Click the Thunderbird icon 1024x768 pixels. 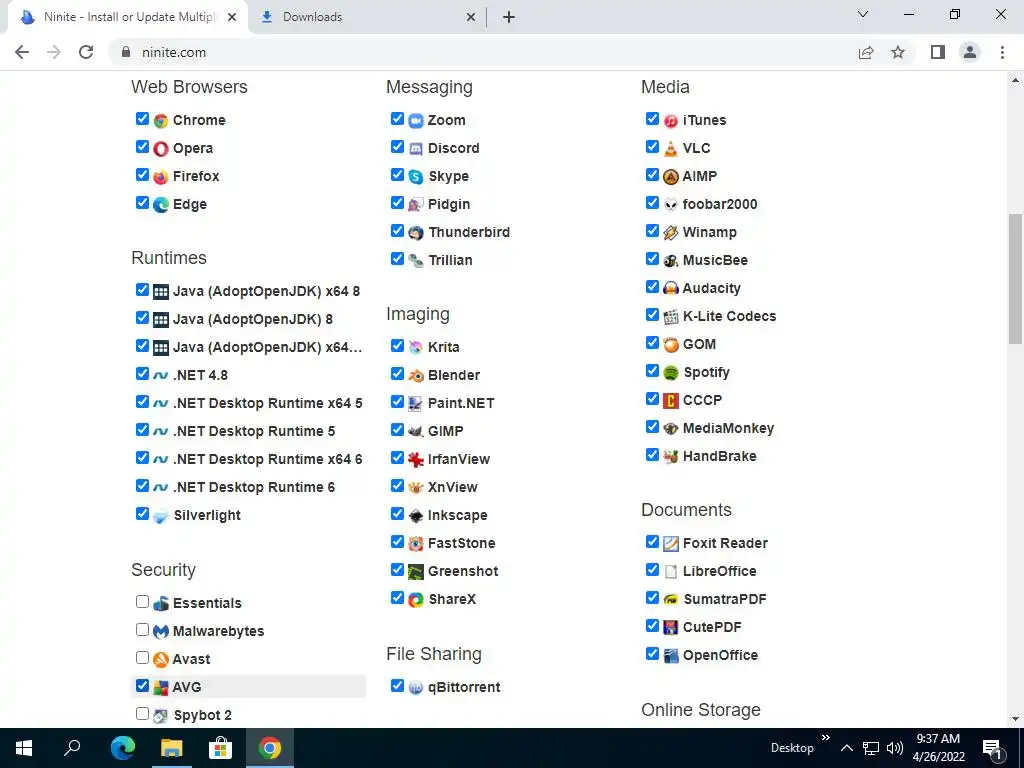pyautogui.click(x=416, y=233)
